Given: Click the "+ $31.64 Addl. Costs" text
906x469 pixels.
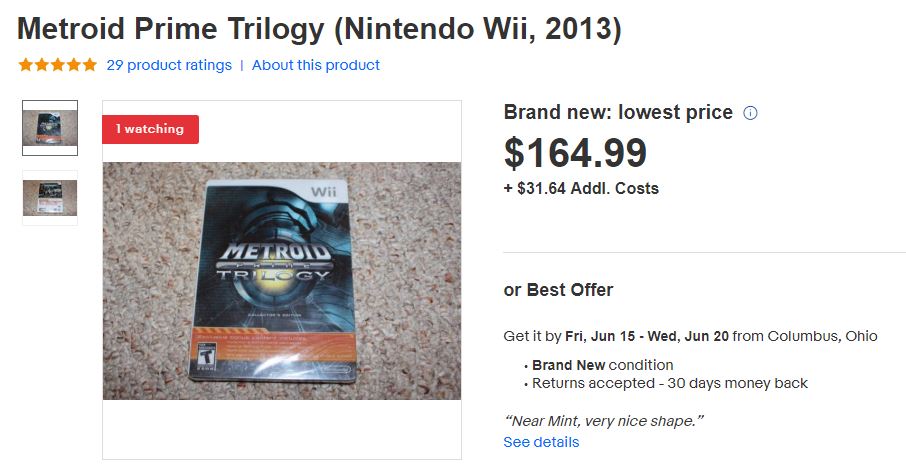Looking at the screenshot, I should pyautogui.click(x=581, y=188).
